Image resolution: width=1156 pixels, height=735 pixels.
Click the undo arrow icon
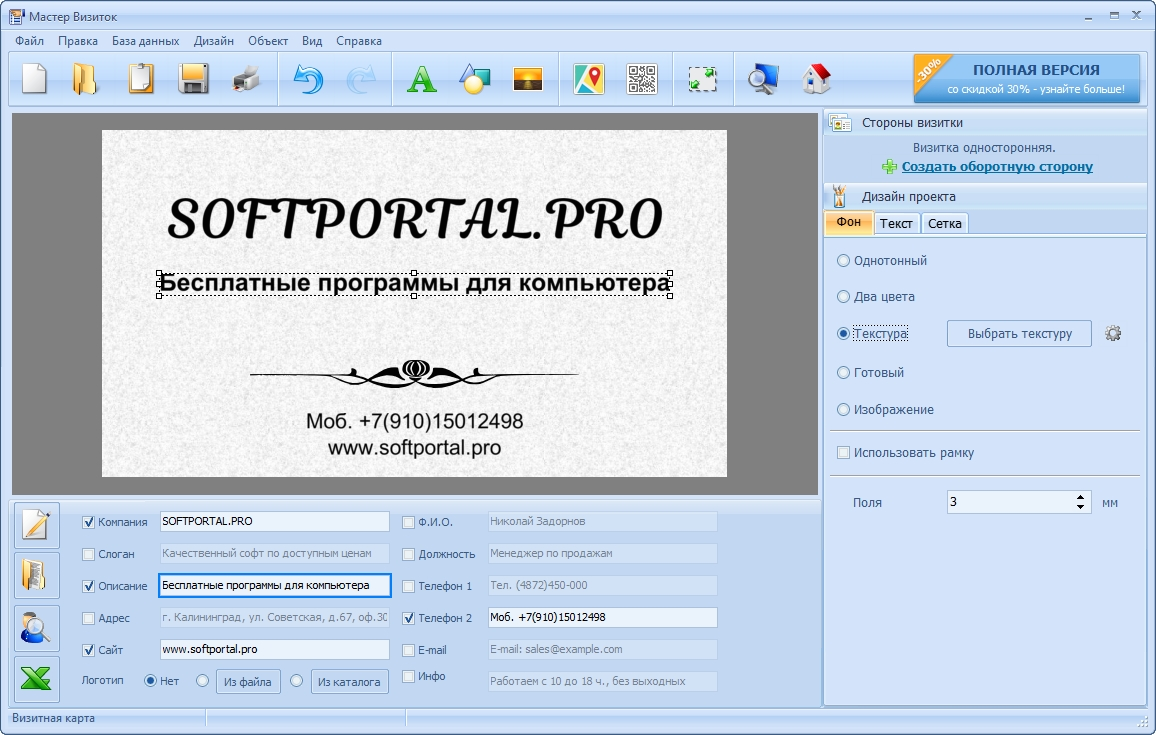pos(308,79)
